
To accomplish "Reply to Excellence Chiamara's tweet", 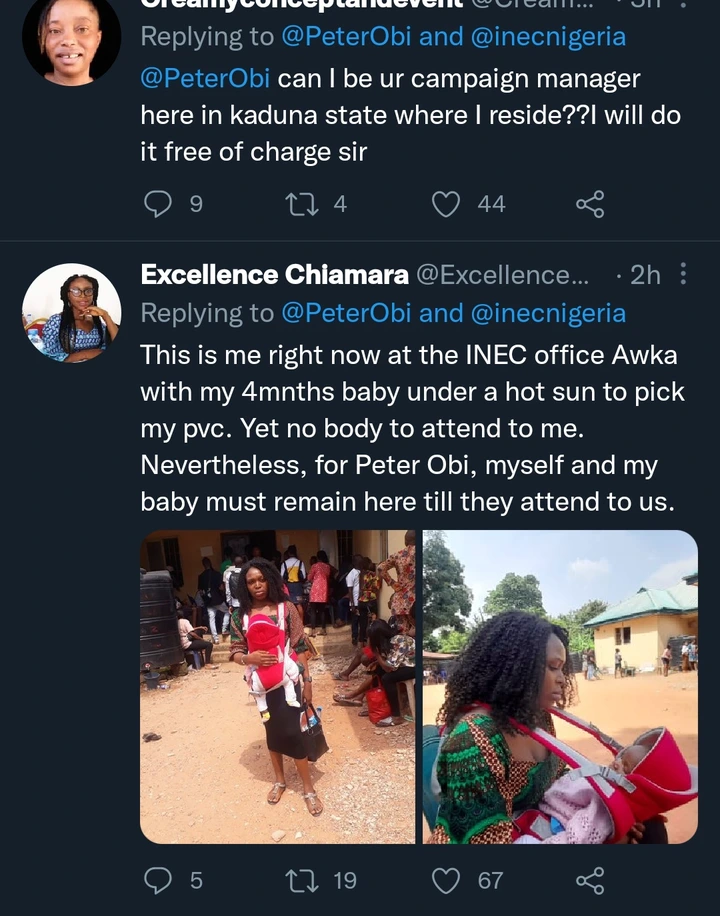I will pyautogui.click(x=159, y=880).
